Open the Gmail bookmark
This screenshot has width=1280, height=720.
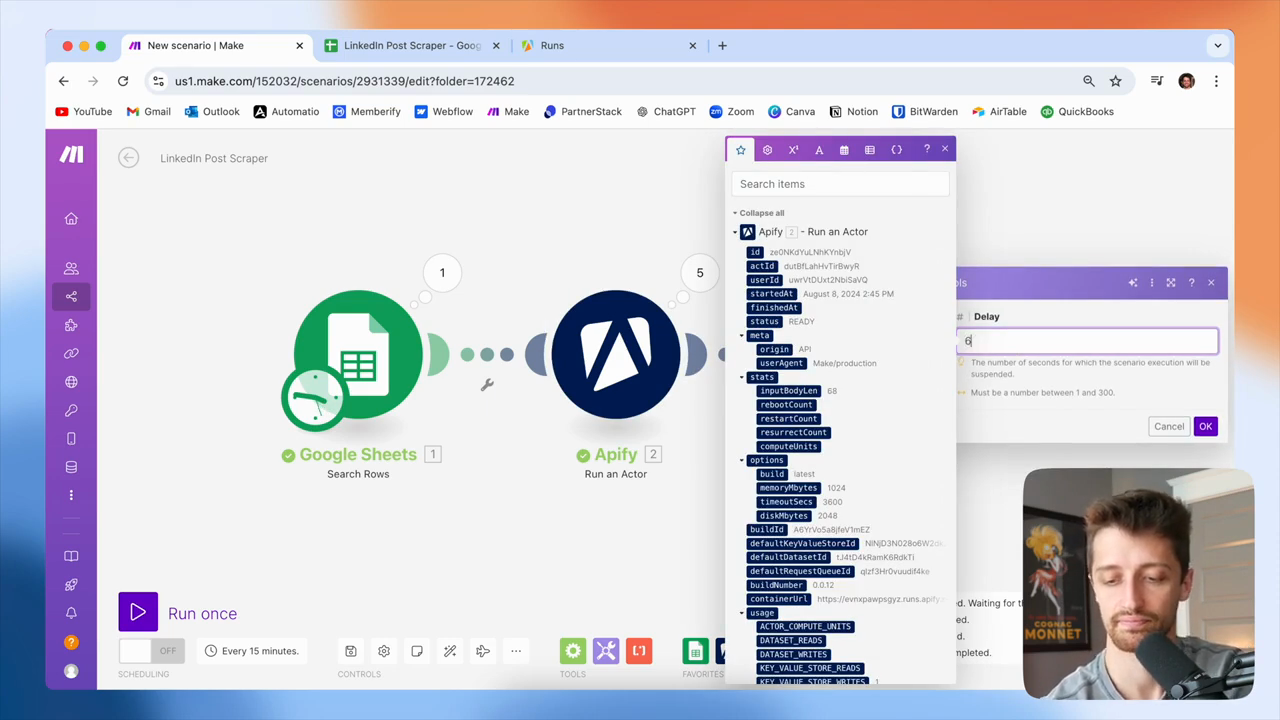pos(148,112)
